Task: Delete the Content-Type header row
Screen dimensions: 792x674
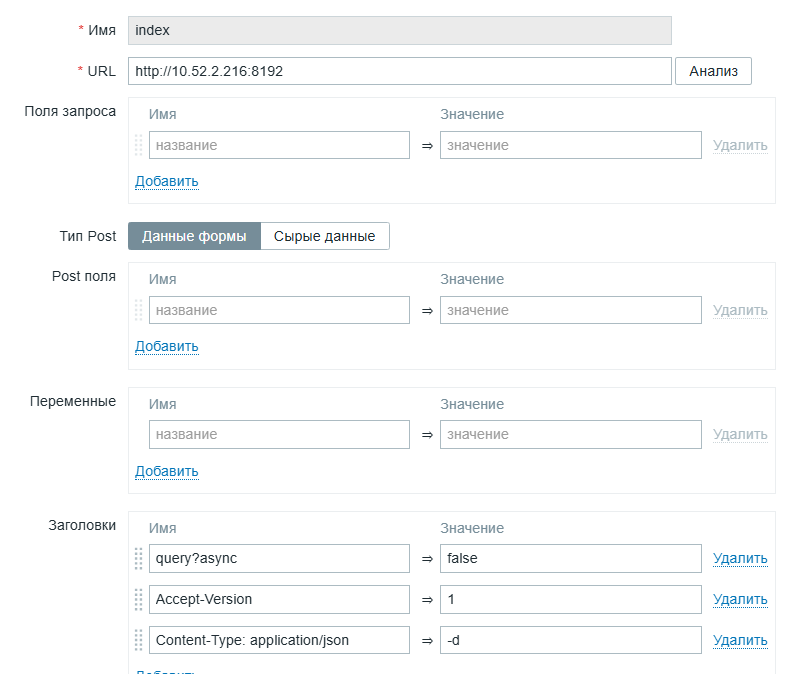Action: (740, 640)
